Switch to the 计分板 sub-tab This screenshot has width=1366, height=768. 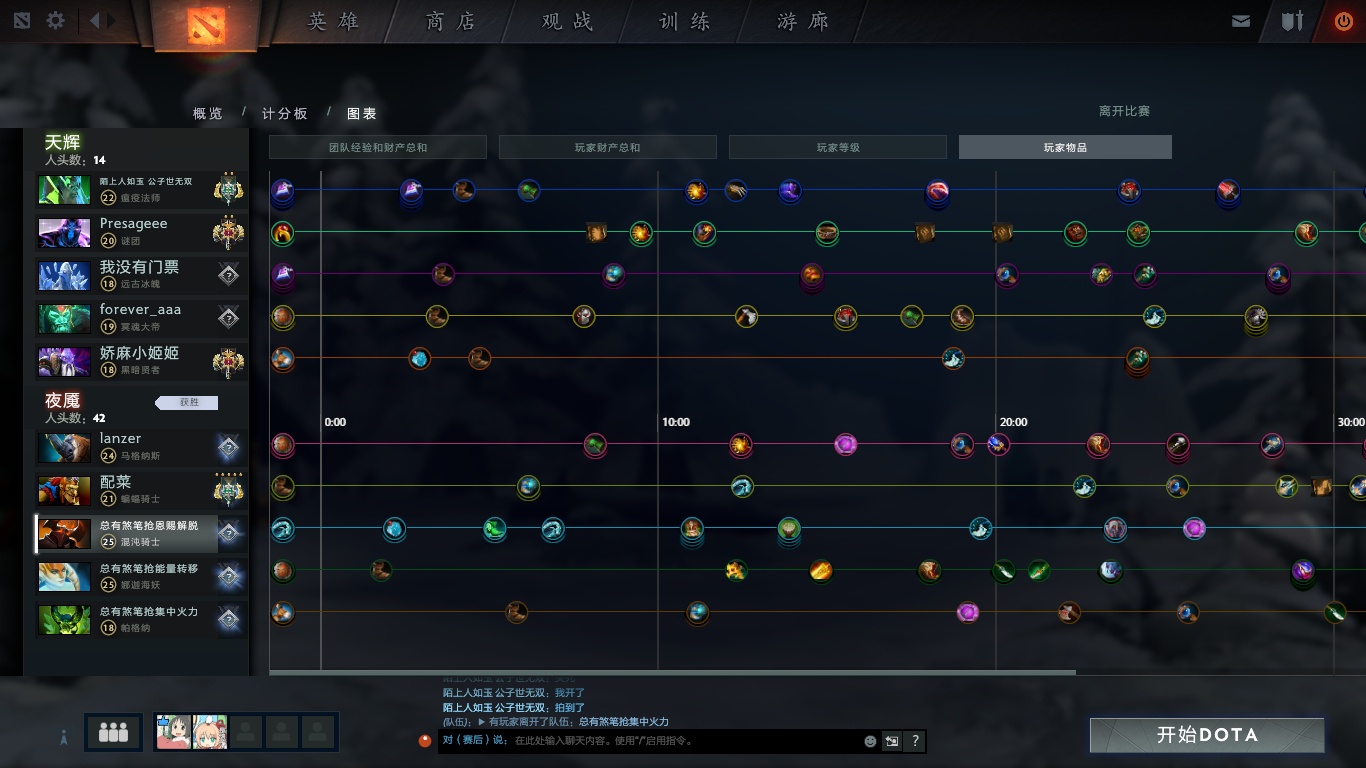pyautogui.click(x=285, y=114)
